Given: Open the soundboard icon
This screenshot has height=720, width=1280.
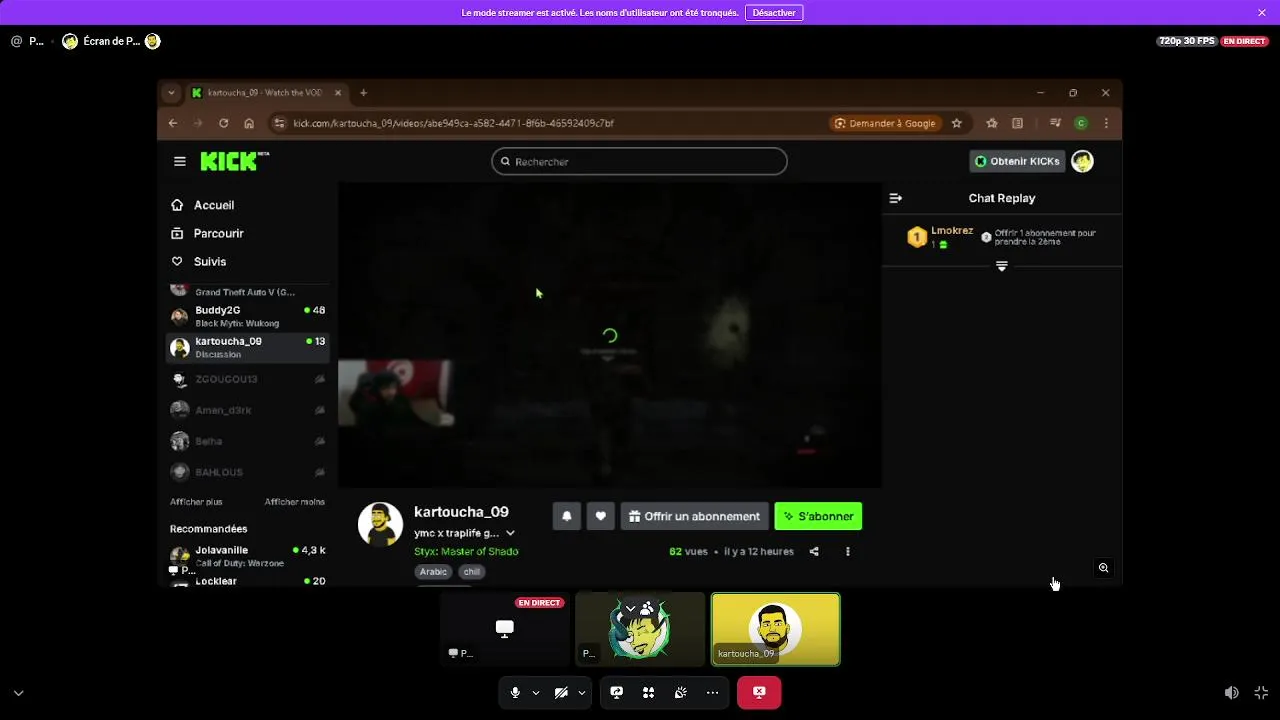Looking at the screenshot, I should 680,692.
